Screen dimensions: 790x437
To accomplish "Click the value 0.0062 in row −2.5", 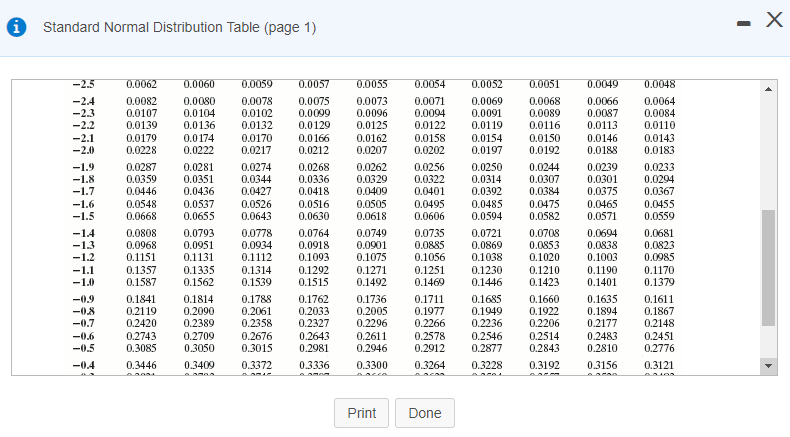I will tap(142, 84).
